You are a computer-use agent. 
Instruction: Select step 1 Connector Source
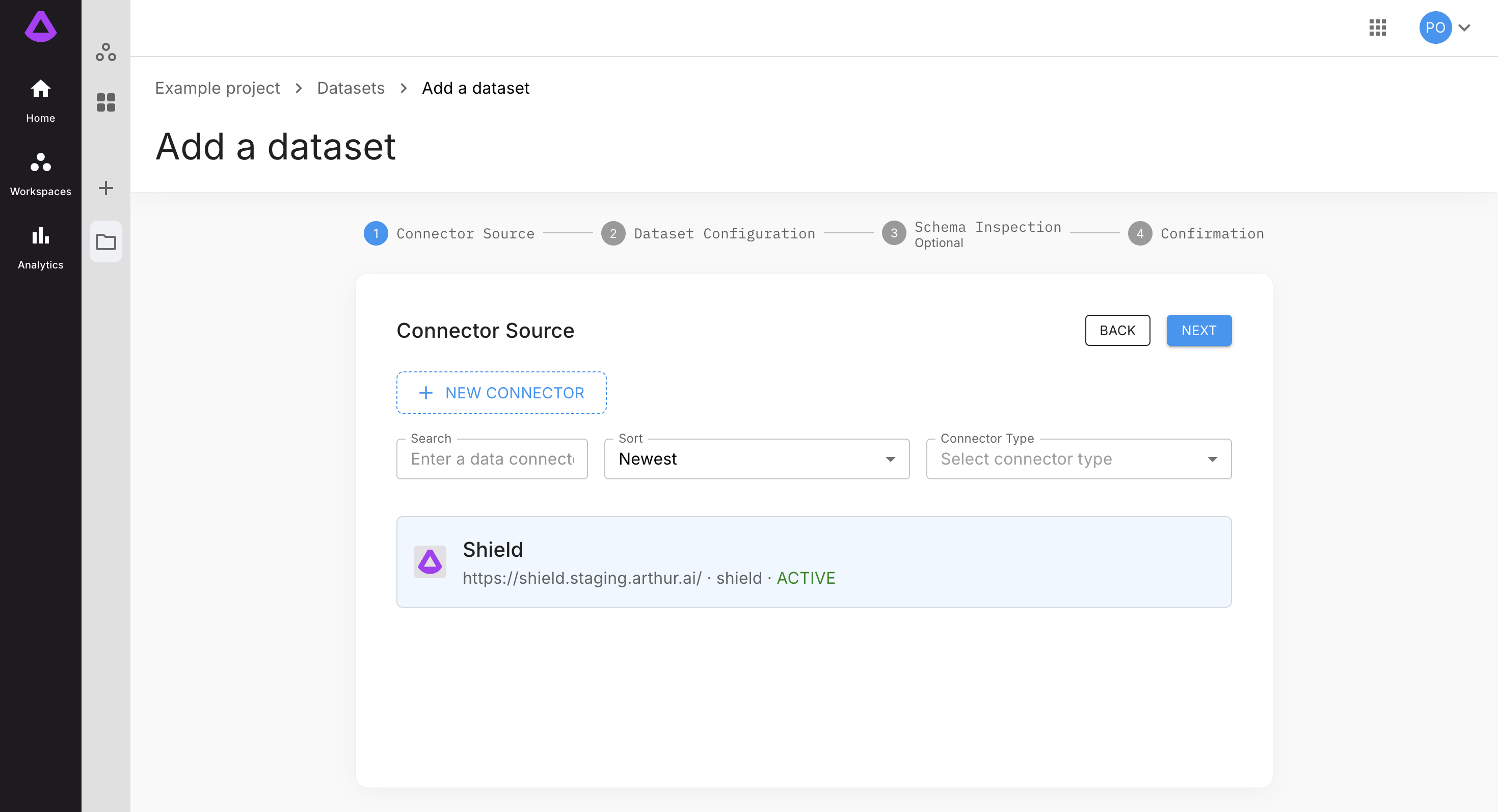click(449, 234)
